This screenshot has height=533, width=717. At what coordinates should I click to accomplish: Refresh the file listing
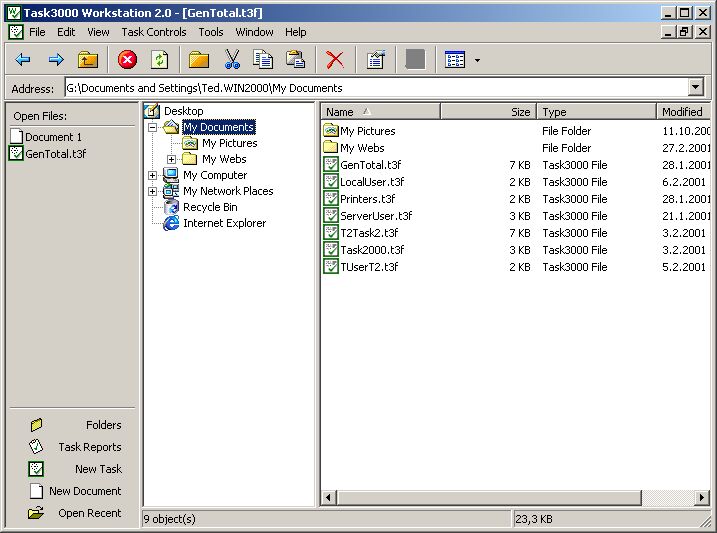159,60
